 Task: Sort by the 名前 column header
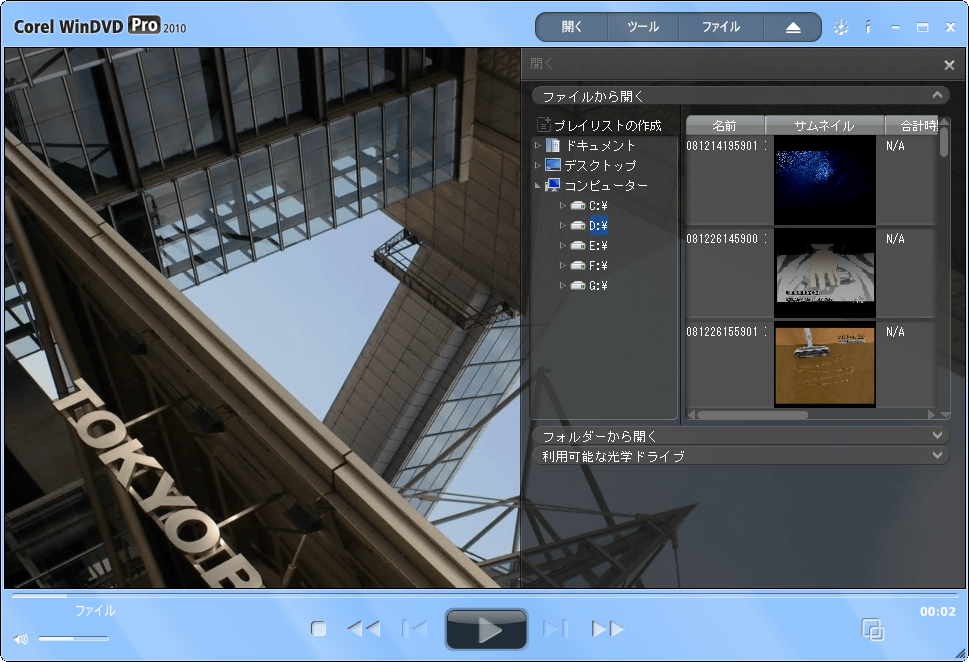click(725, 125)
